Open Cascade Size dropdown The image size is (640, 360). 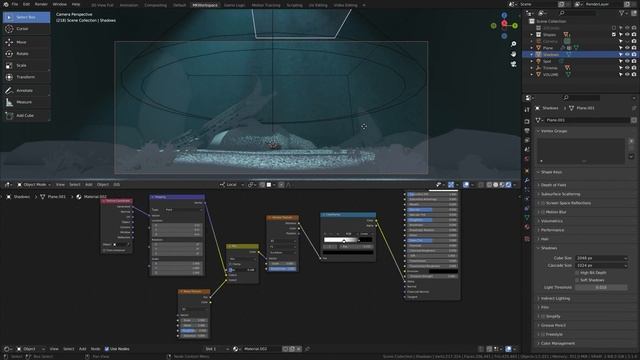tap(601, 265)
